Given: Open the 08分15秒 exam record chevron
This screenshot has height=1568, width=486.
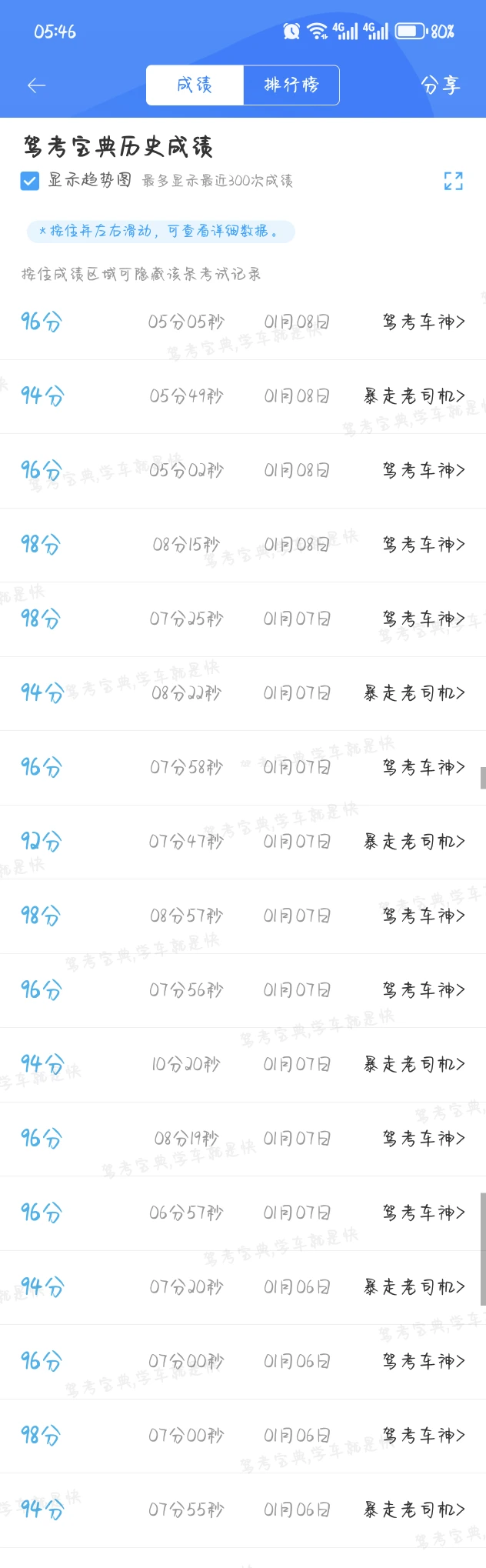Looking at the screenshot, I should tap(424, 545).
